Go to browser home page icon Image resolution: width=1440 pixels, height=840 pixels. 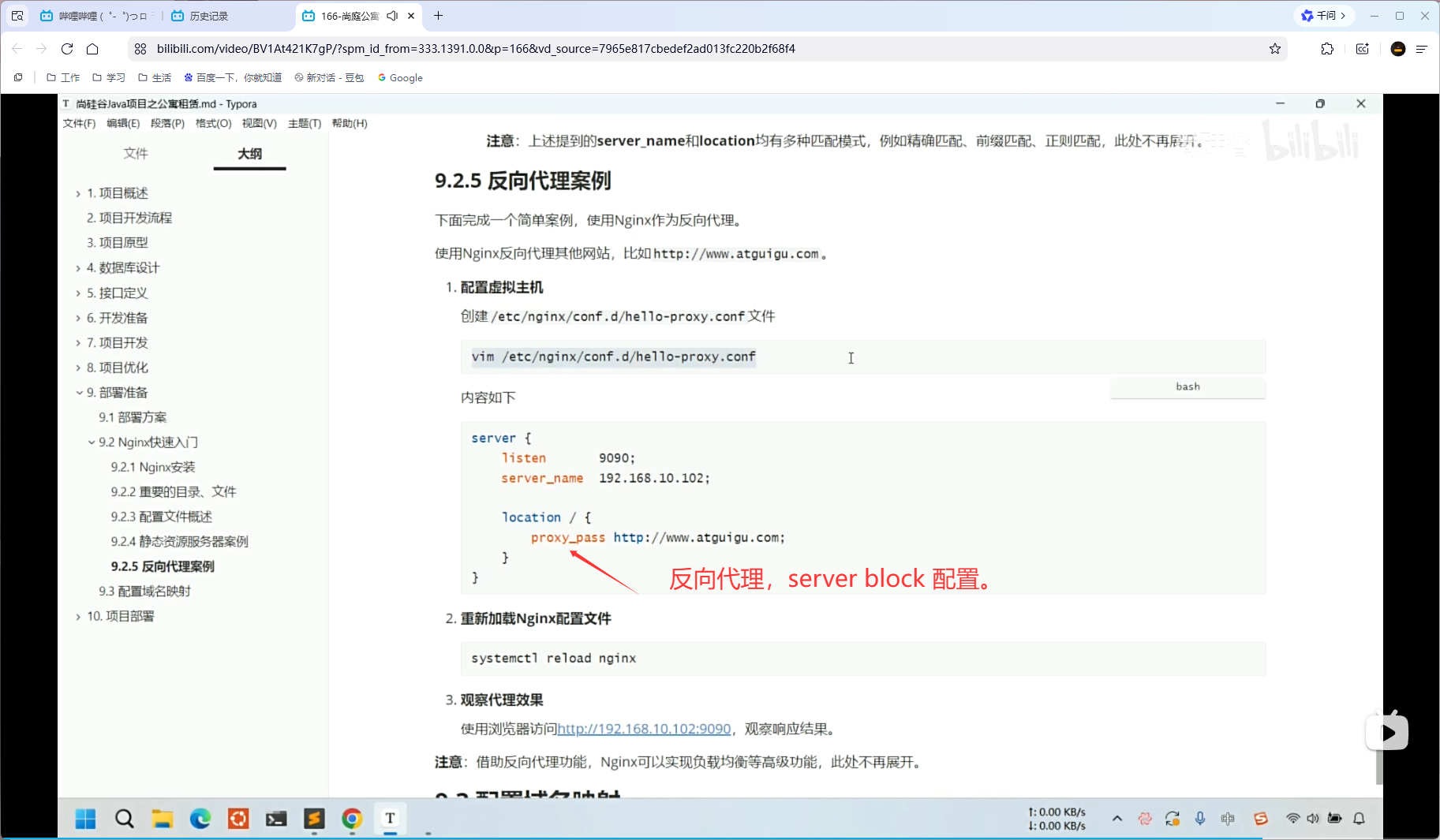[92, 49]
